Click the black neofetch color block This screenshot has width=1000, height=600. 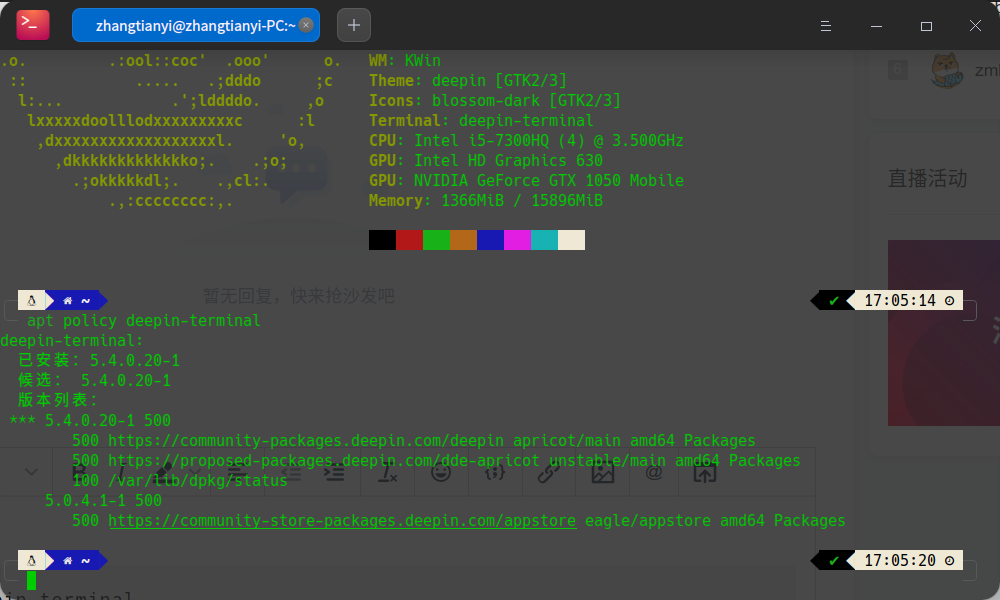[382, 240]
